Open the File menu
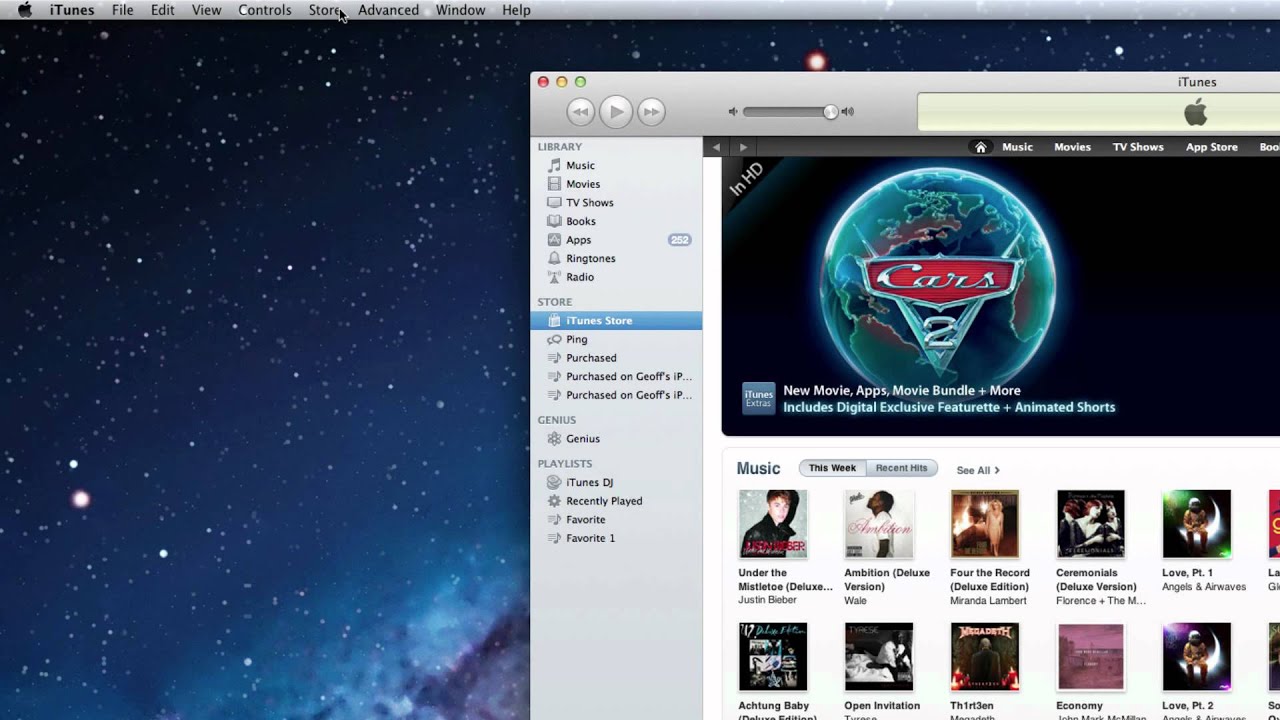This screenshot has height=720, width=1280. 123,10
